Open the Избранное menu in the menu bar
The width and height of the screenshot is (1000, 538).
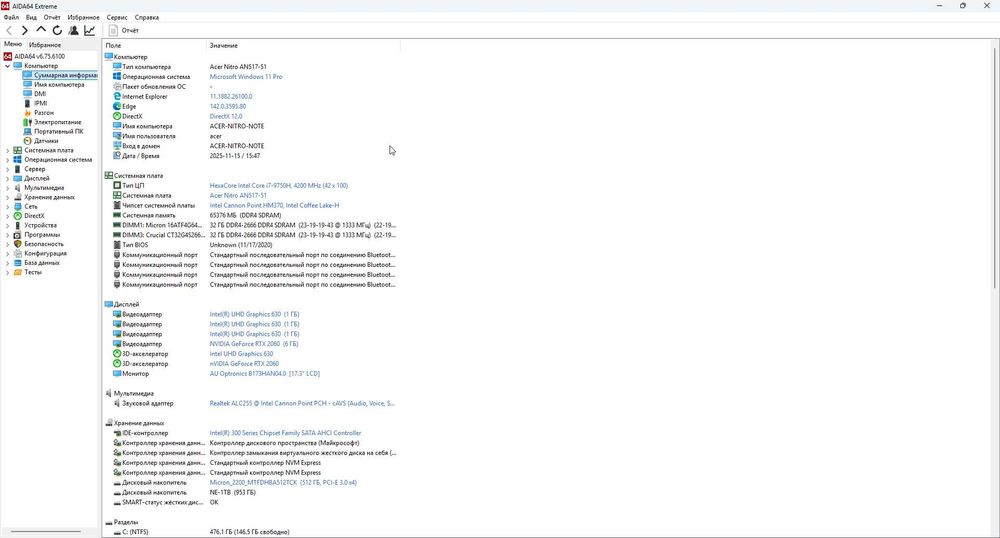click(x=84, y=17)
